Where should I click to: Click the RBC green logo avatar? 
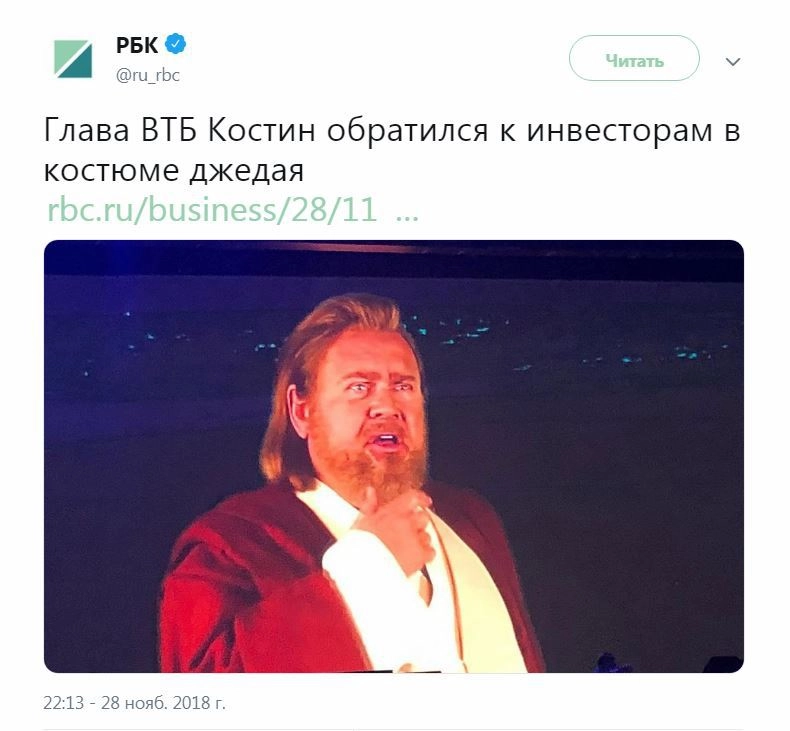[74, 59]
